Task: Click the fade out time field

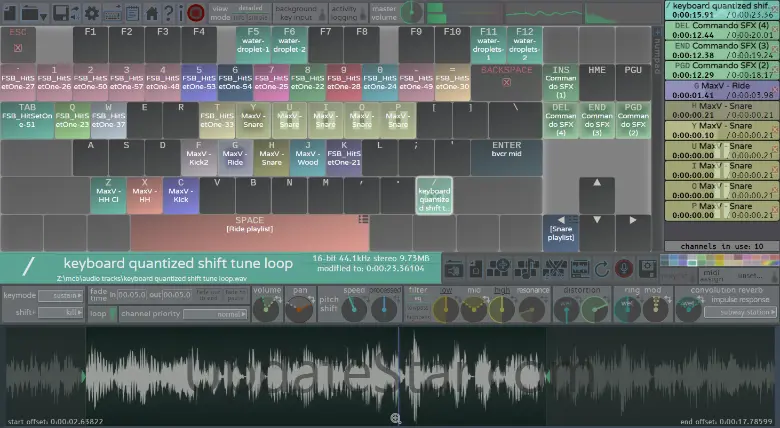Action: pyautogui.click(x=177, y=295)
